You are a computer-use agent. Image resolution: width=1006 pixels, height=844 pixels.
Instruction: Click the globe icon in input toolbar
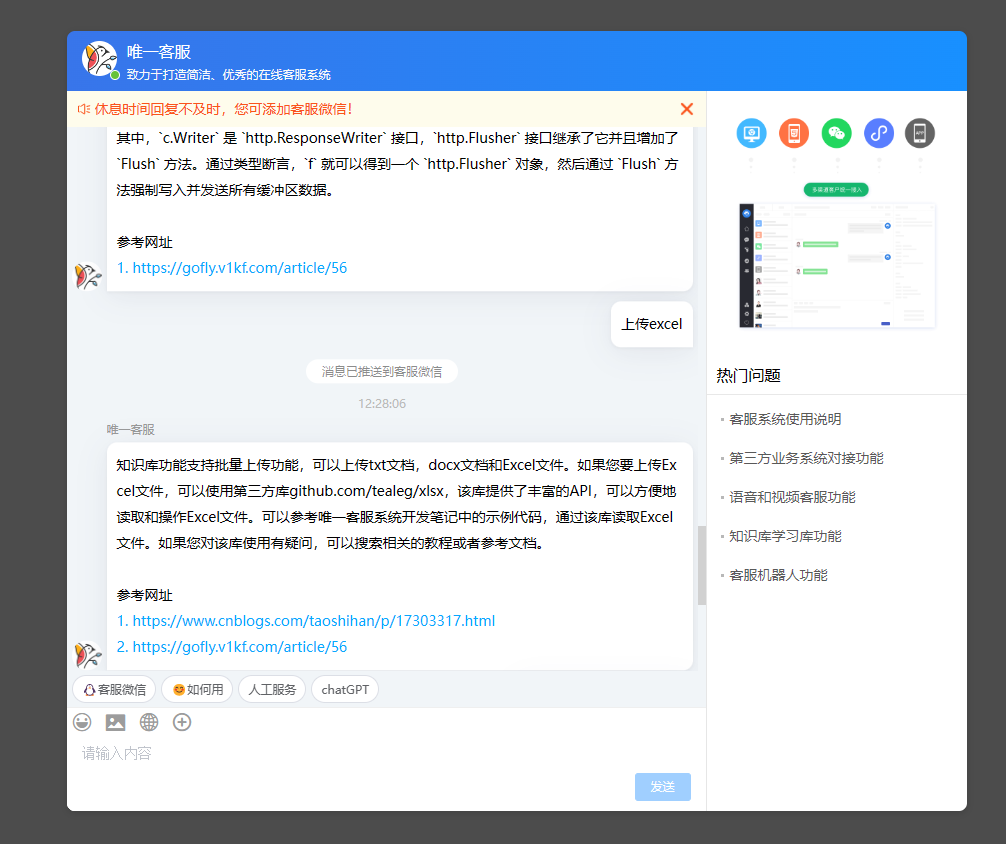point(149,722)
